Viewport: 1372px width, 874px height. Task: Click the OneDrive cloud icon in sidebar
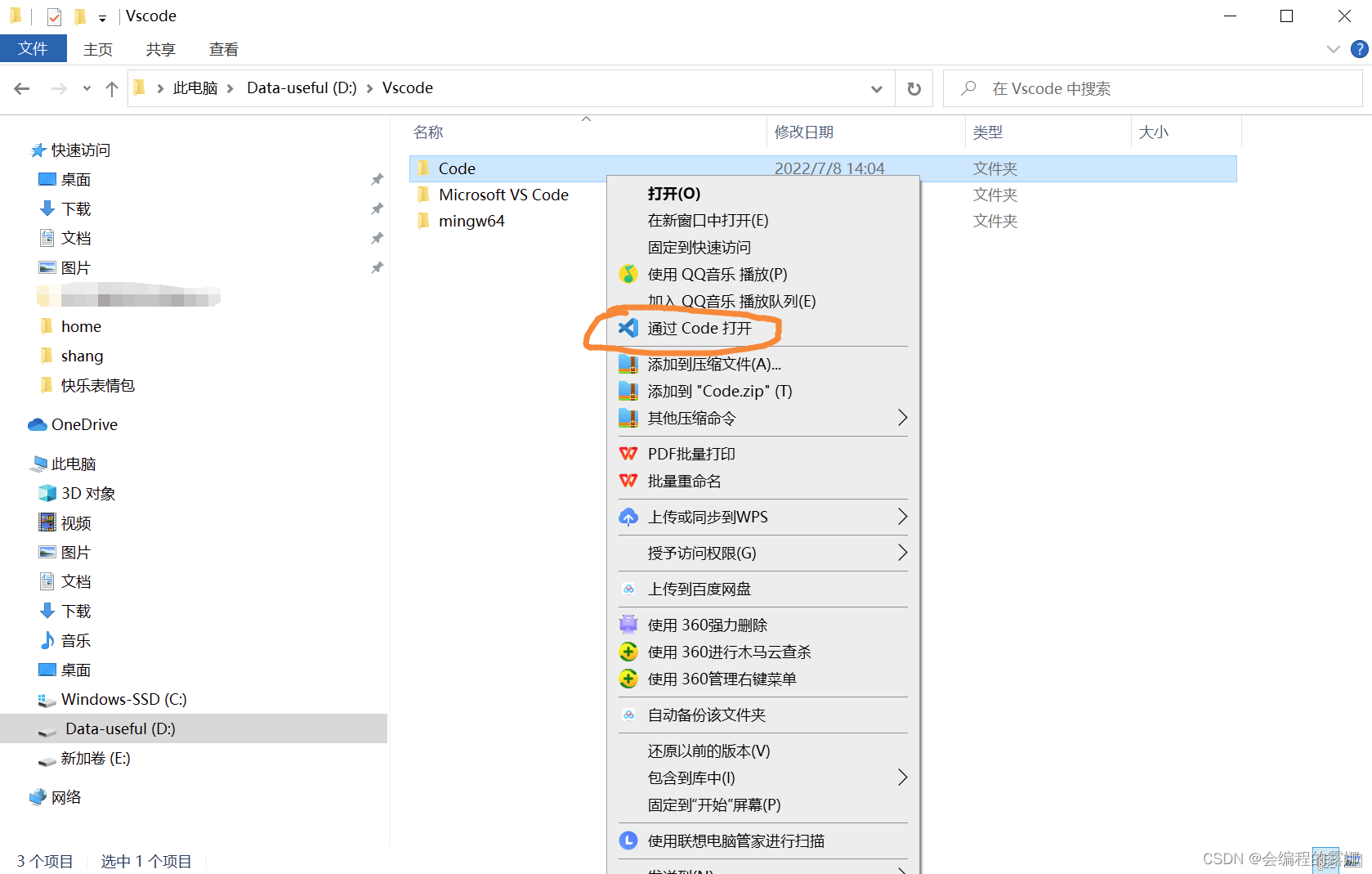point(37,424)
